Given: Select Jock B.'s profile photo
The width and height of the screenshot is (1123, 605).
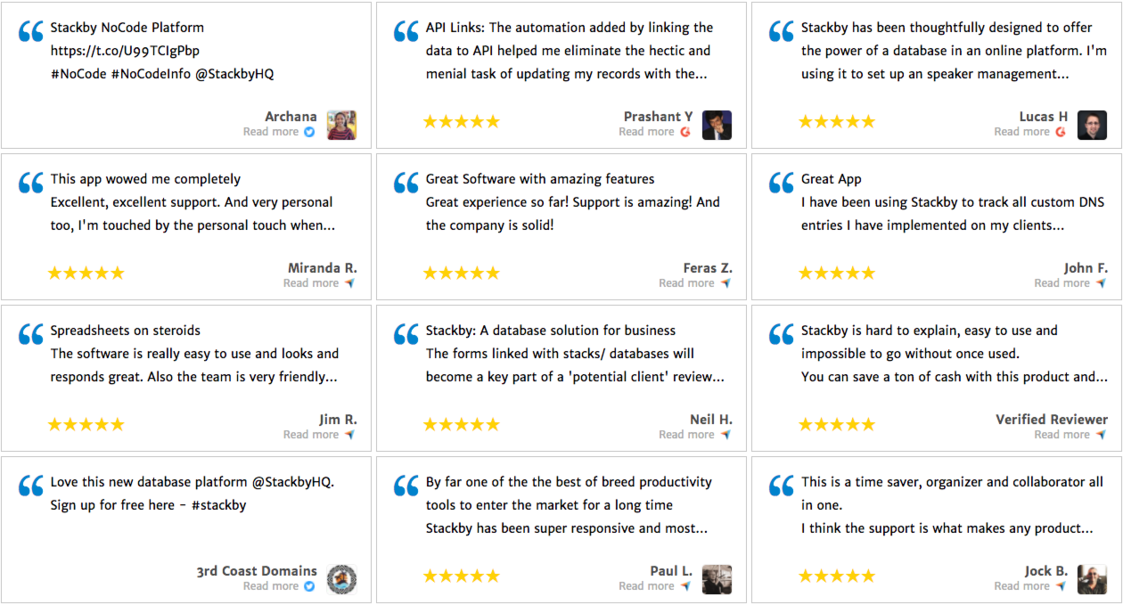Looking at the screenshot, I should pyautogui.click(x=1092, y=579).
